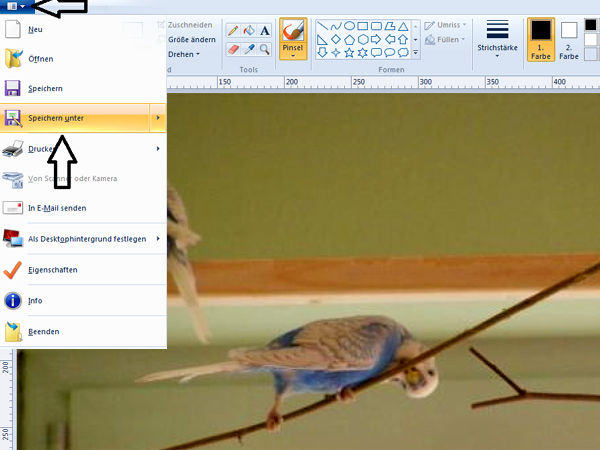Pick the oval callout shape
The image size is (600, 450).
click(390, 52)
